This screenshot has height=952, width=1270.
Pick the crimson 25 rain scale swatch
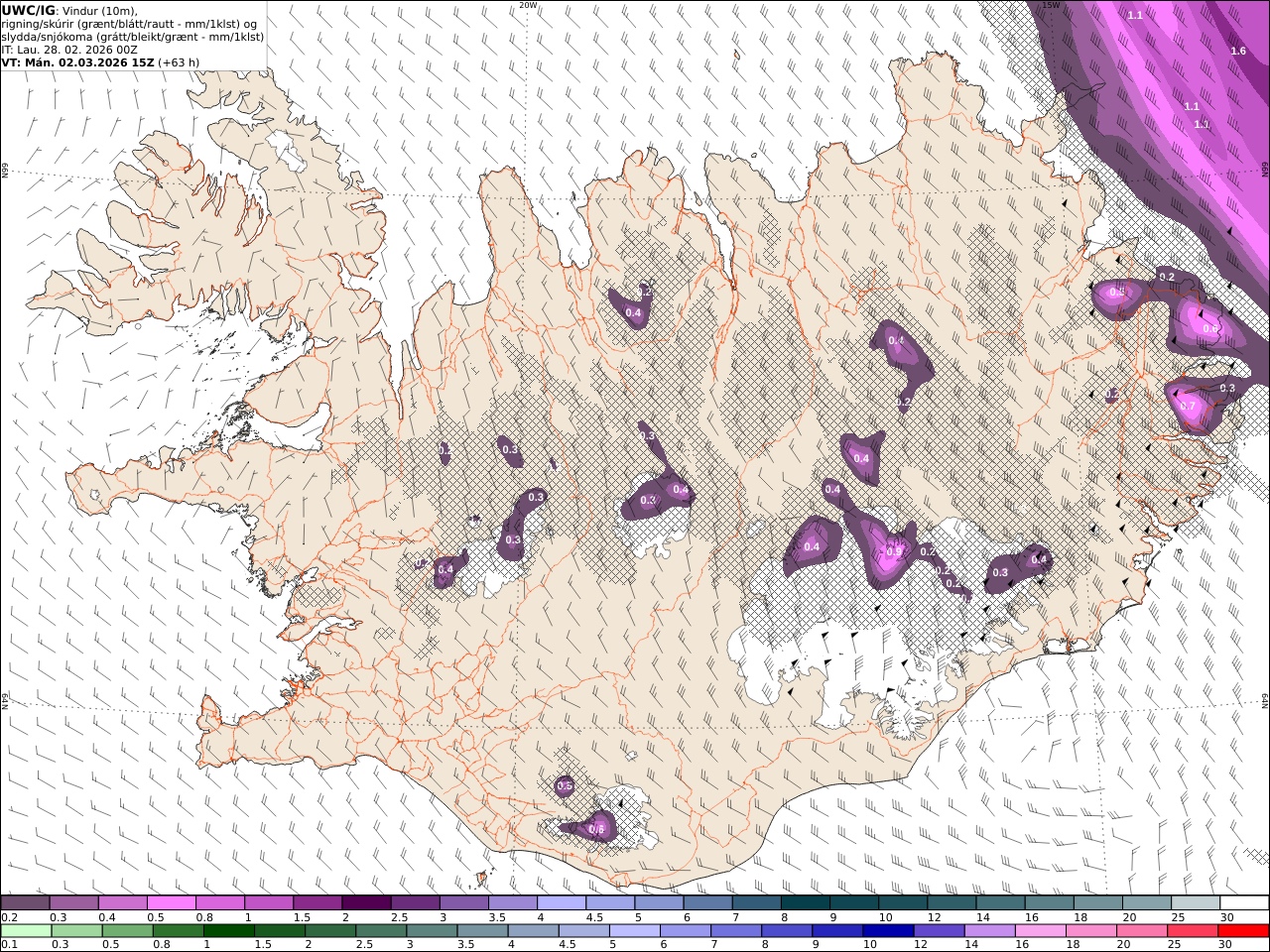pos(1192,931)
